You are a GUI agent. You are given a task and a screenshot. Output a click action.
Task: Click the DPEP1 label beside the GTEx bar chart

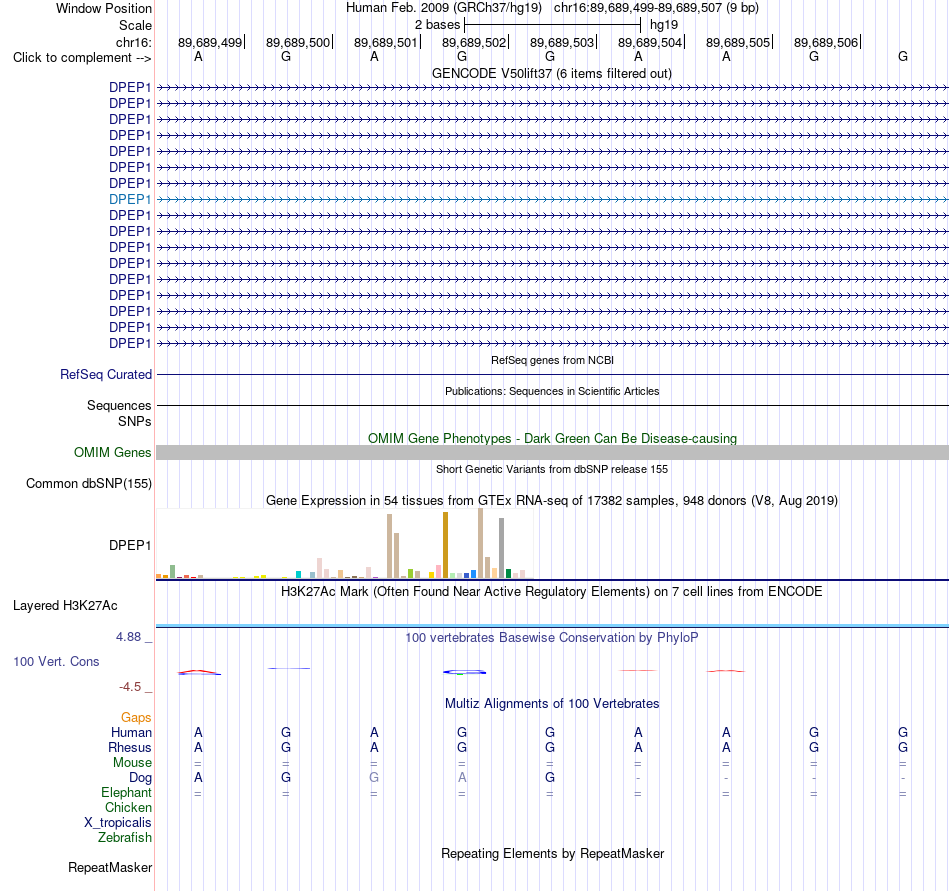pos(130,545)
